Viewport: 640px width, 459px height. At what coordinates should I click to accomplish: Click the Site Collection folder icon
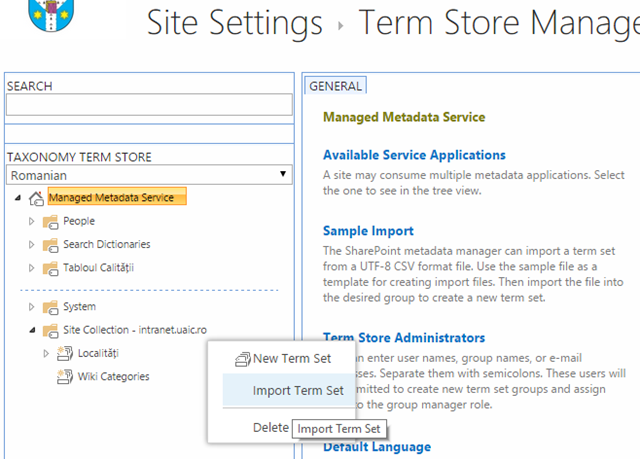coord(50,330)
